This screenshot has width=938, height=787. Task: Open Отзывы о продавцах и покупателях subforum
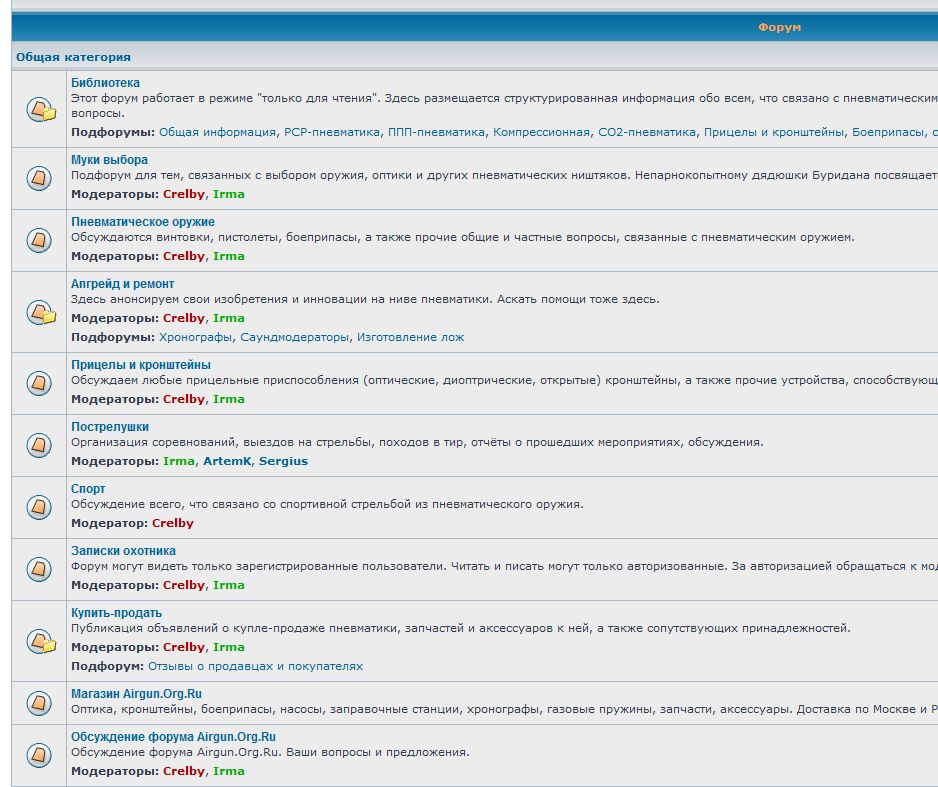click(255, 666)
